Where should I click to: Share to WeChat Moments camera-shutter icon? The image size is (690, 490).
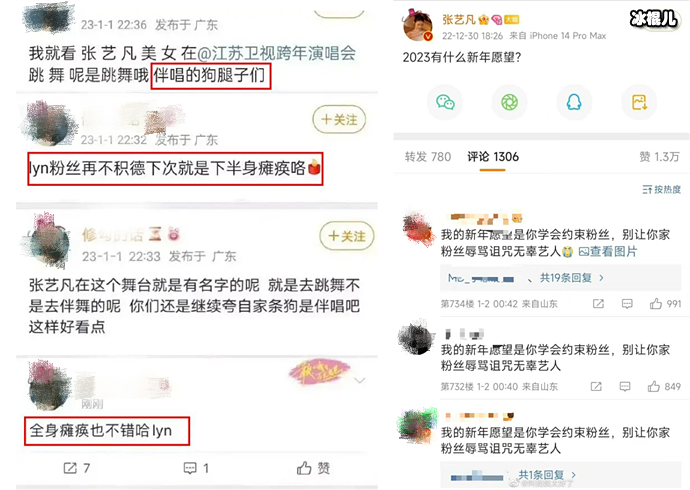510,102
